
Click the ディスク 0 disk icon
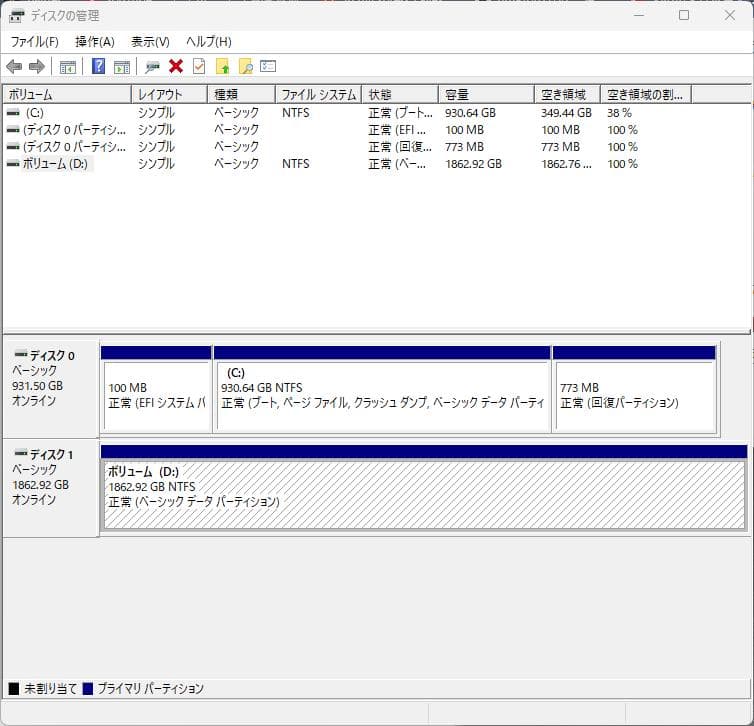[21, 354]
